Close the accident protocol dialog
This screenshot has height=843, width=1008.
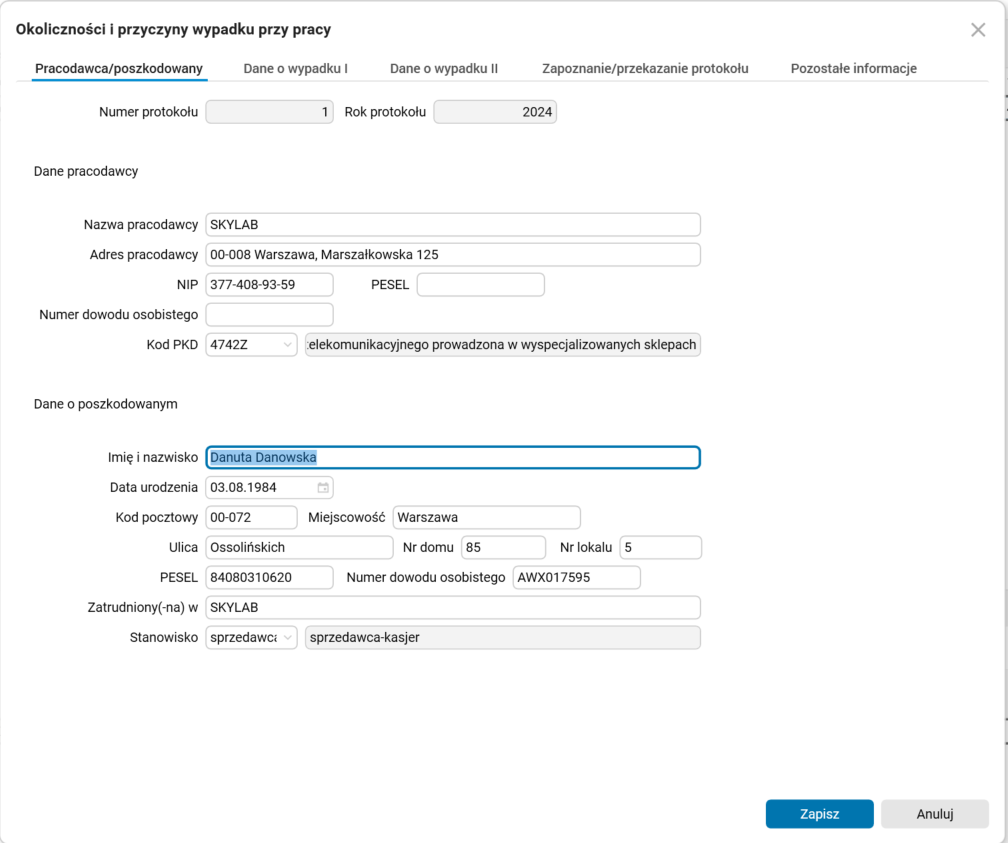coord(977,30)
